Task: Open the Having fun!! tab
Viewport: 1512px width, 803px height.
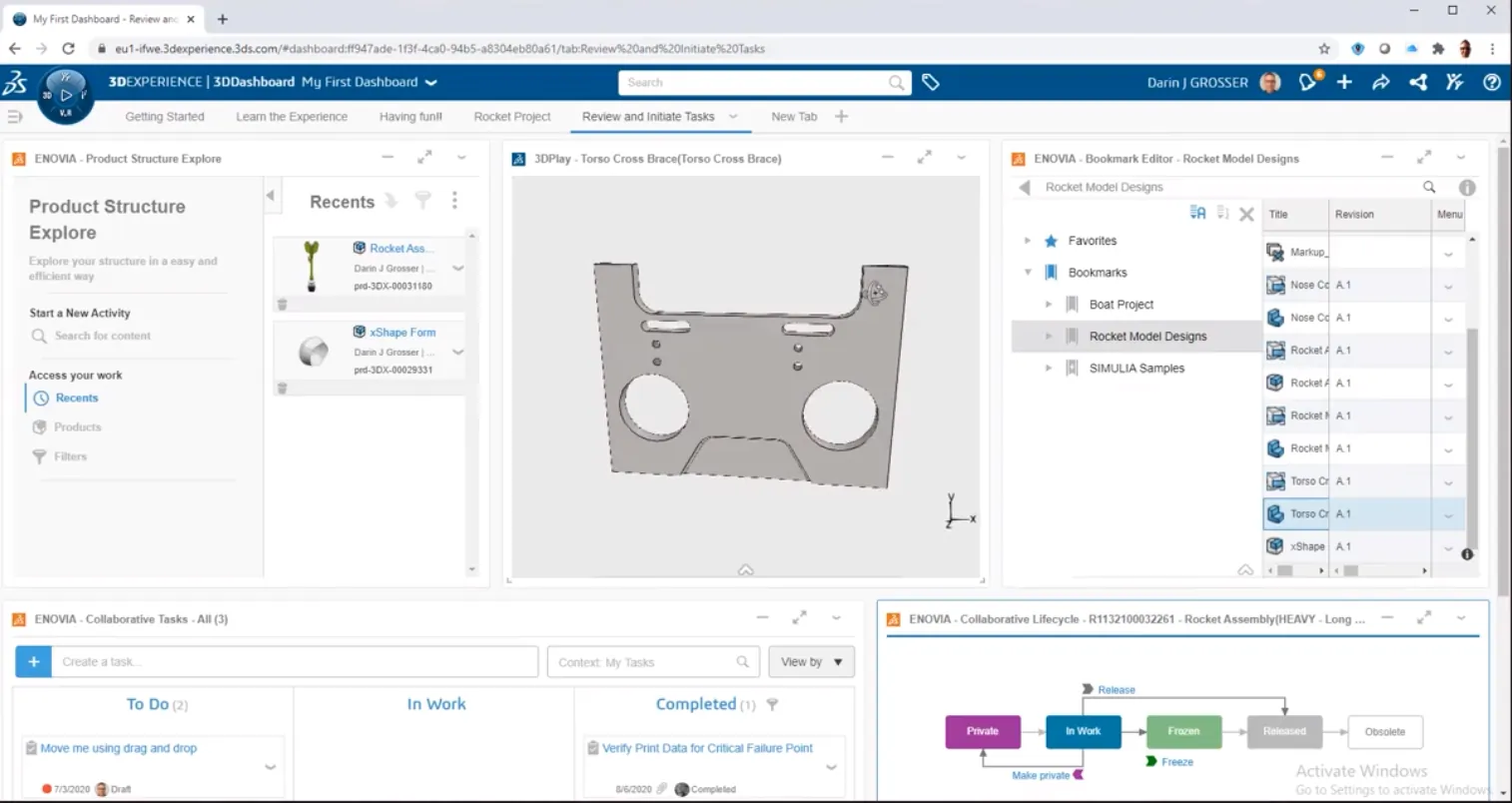Action: (x=410, y=117)
